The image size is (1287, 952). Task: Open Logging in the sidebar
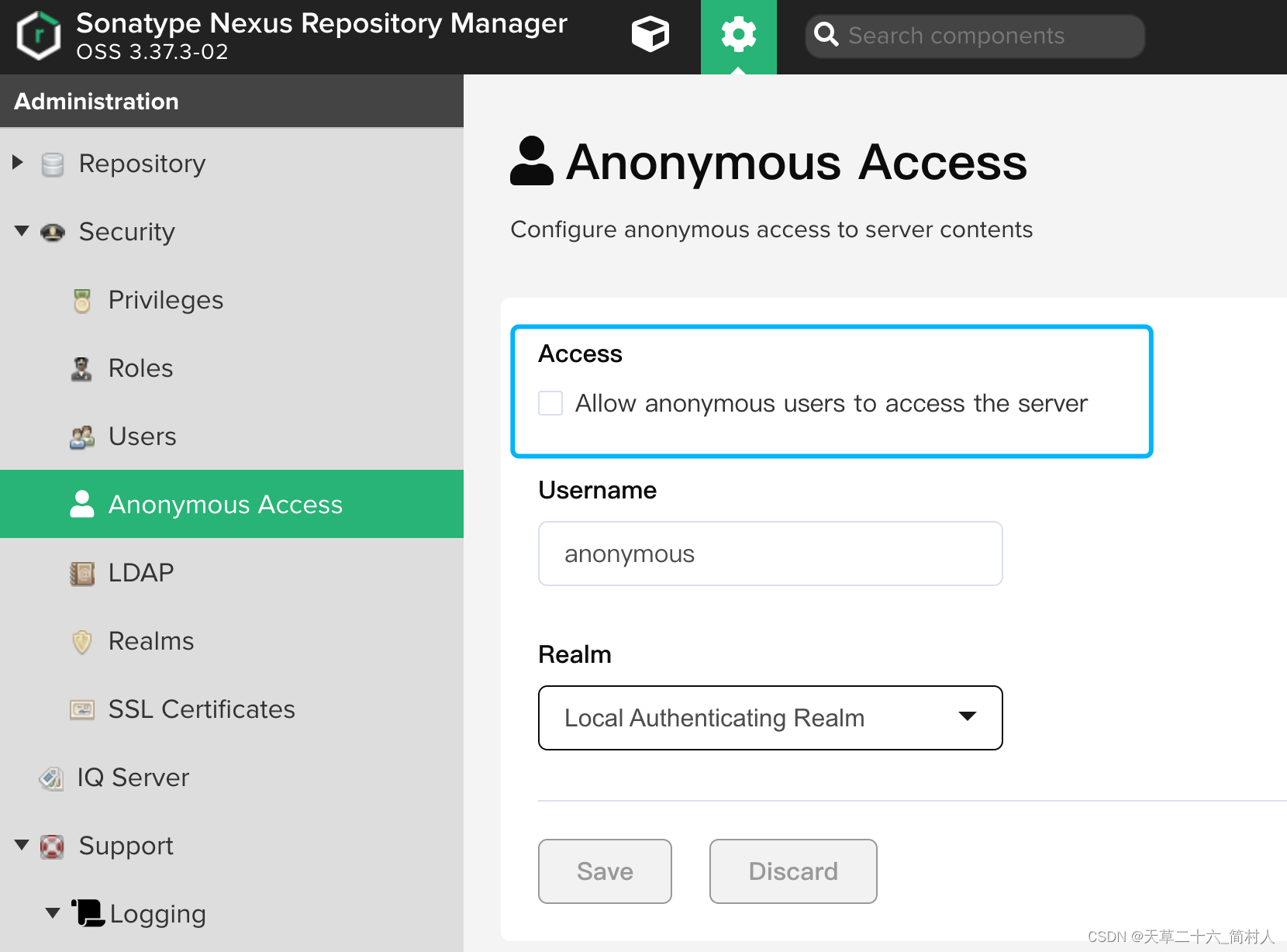point(158,914)
